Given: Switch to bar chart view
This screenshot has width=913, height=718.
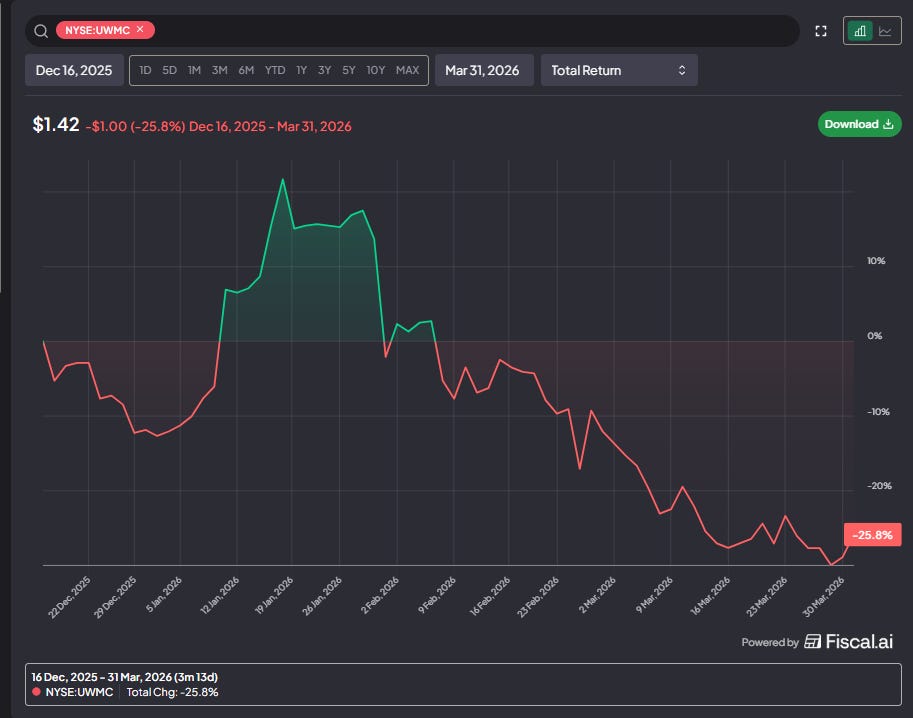Looking at the screenshot, I should (x=860, y=31).
